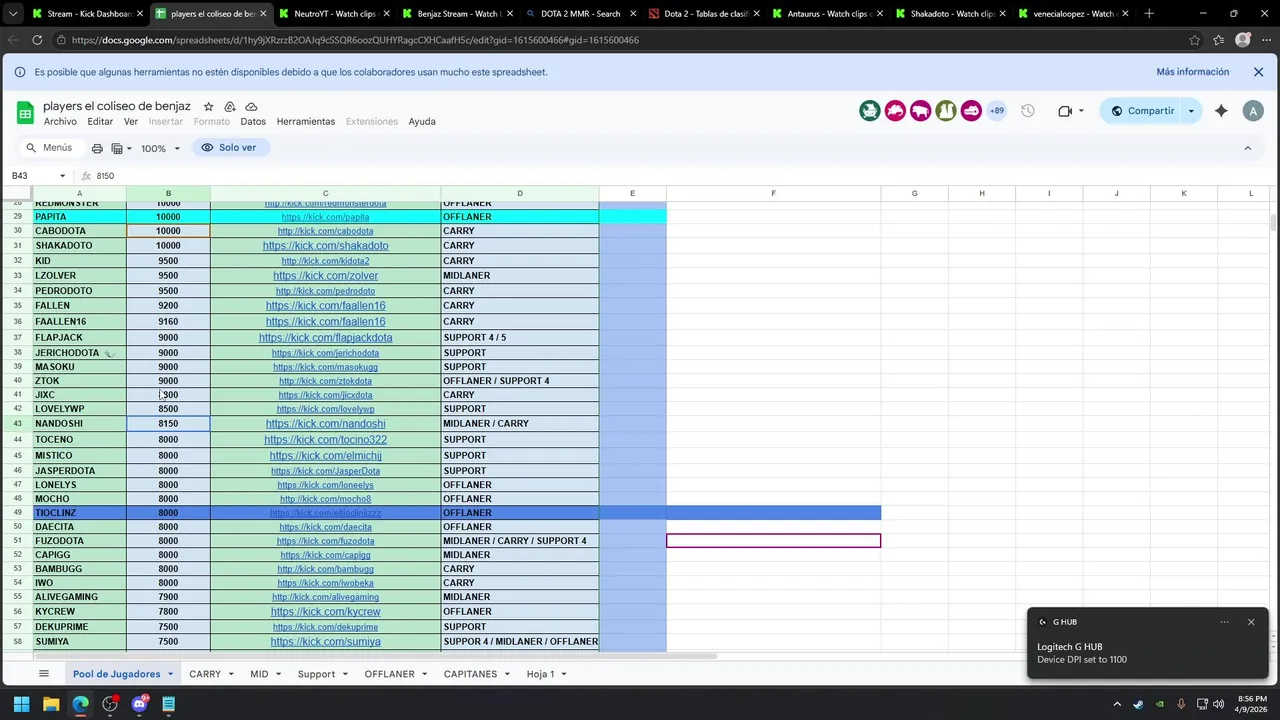Viewport: 1280px width, 720px height.
Task: Open the kick.com/nandoshi link
Action: [325, 424]
